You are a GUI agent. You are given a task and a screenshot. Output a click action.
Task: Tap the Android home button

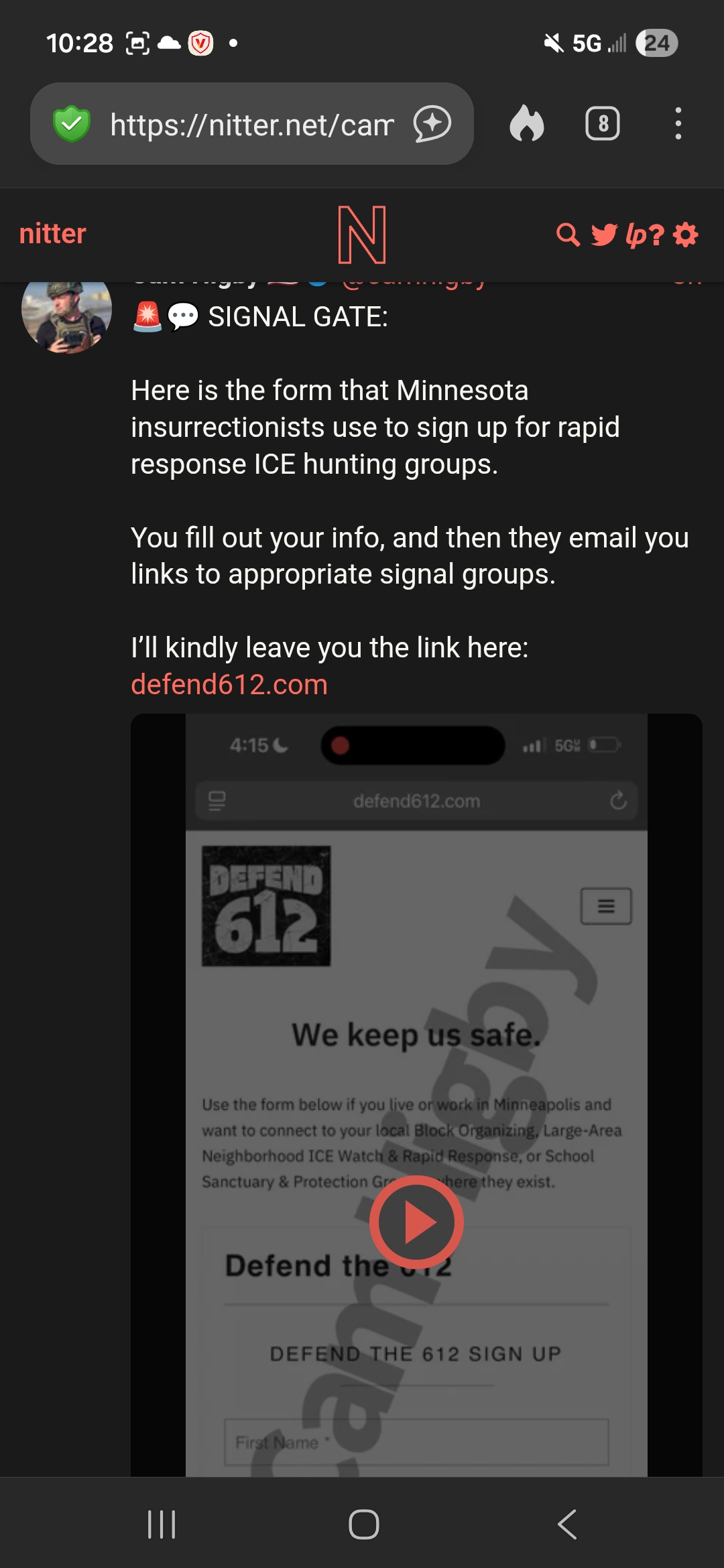point(364,1524)
